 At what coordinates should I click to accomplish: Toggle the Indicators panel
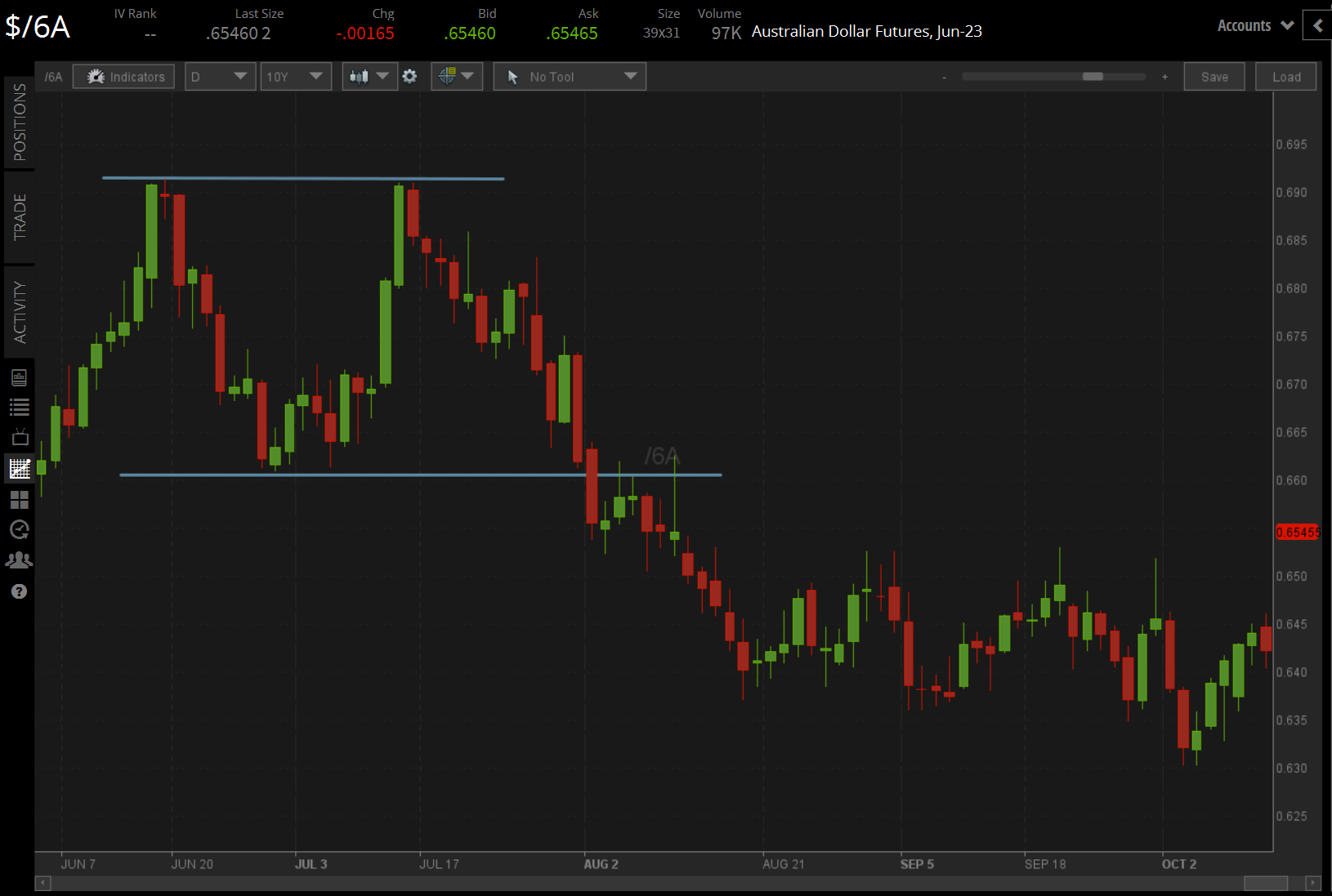[x=123, y=76]
